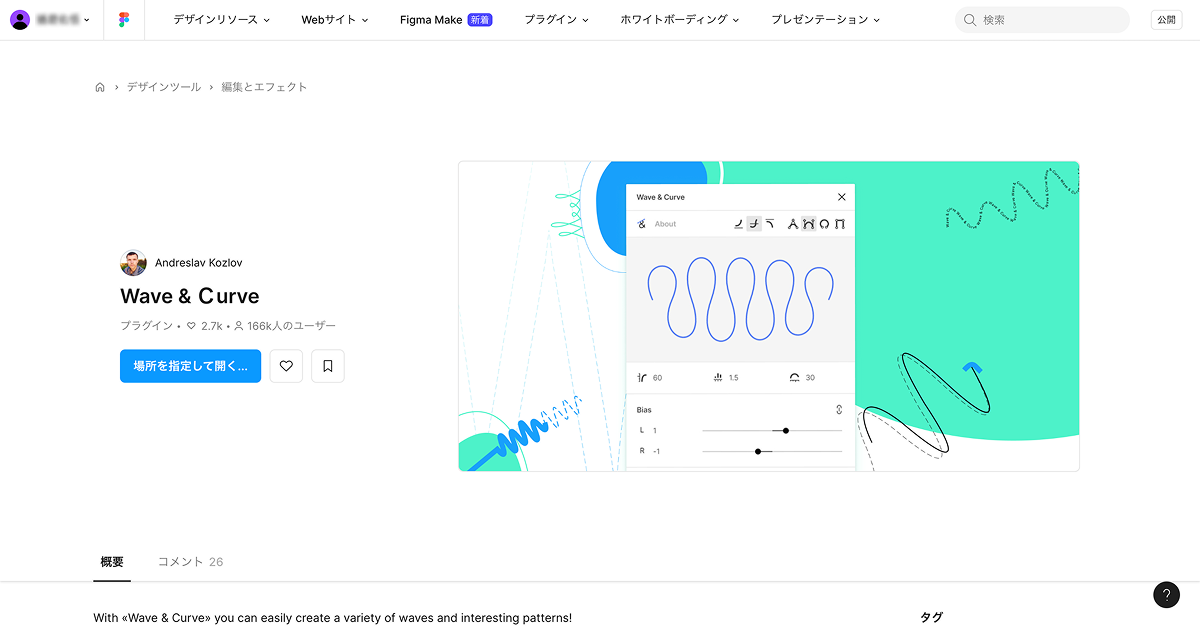Open the help question mark button
The height and width of the screenshot is (628, 1200).
(1166, 594)
